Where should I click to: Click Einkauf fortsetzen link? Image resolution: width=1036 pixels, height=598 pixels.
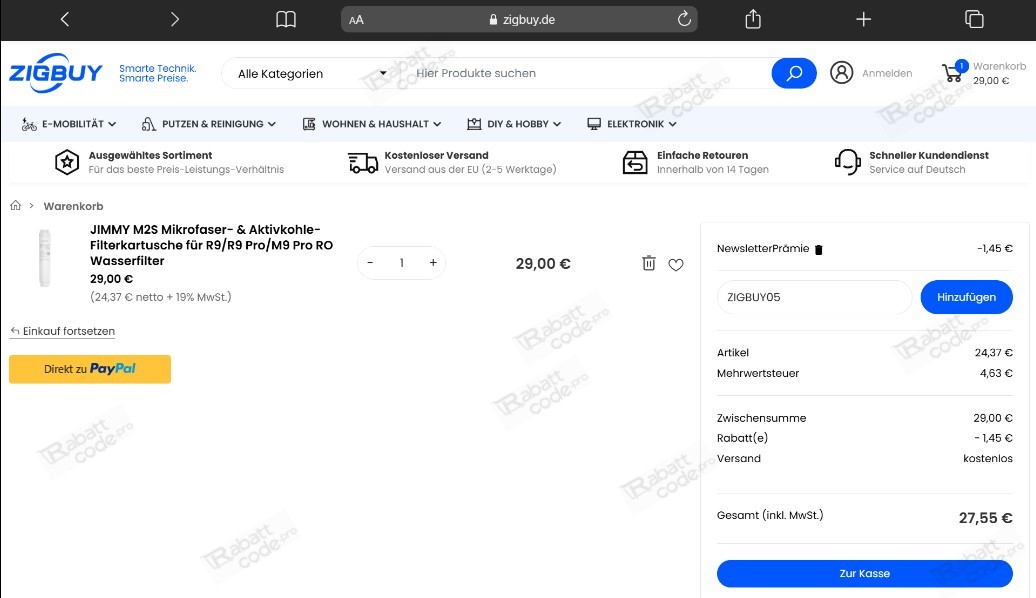(x=63, y=331)
